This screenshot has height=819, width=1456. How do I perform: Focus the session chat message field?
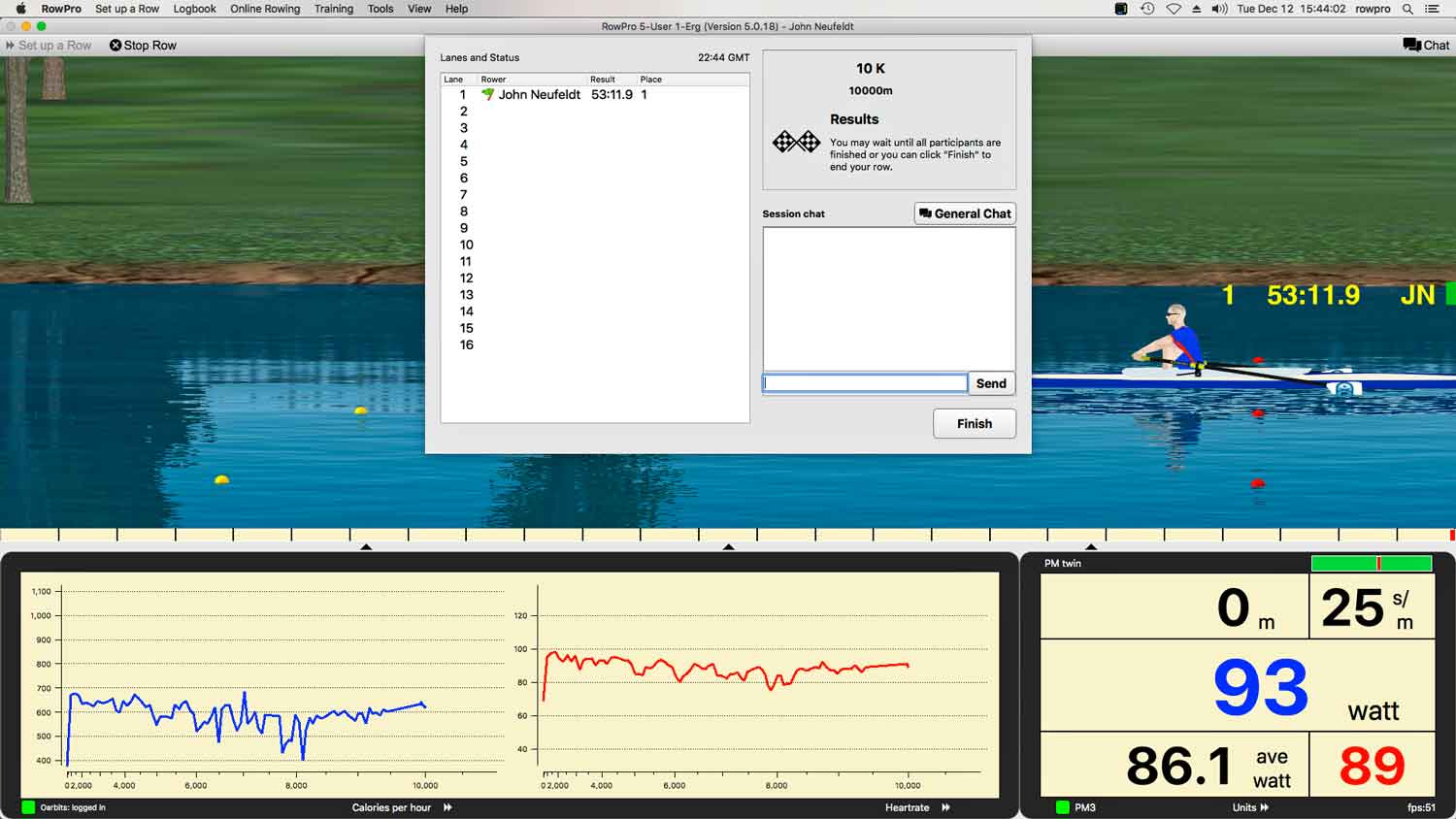click(x=865, y=383)
